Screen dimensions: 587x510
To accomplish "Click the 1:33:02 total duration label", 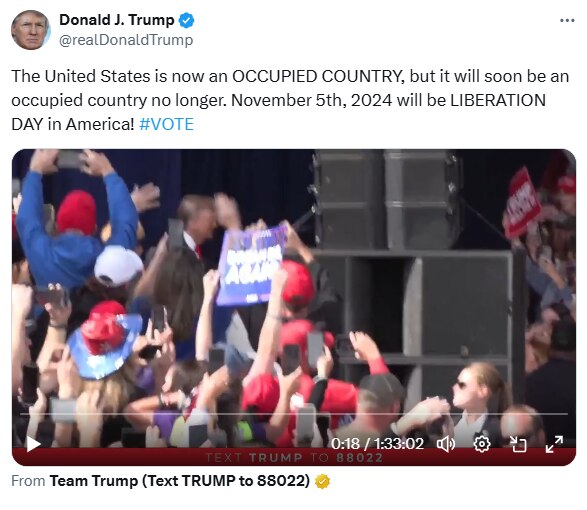I will pyautogui.click(x=399, y=444).
